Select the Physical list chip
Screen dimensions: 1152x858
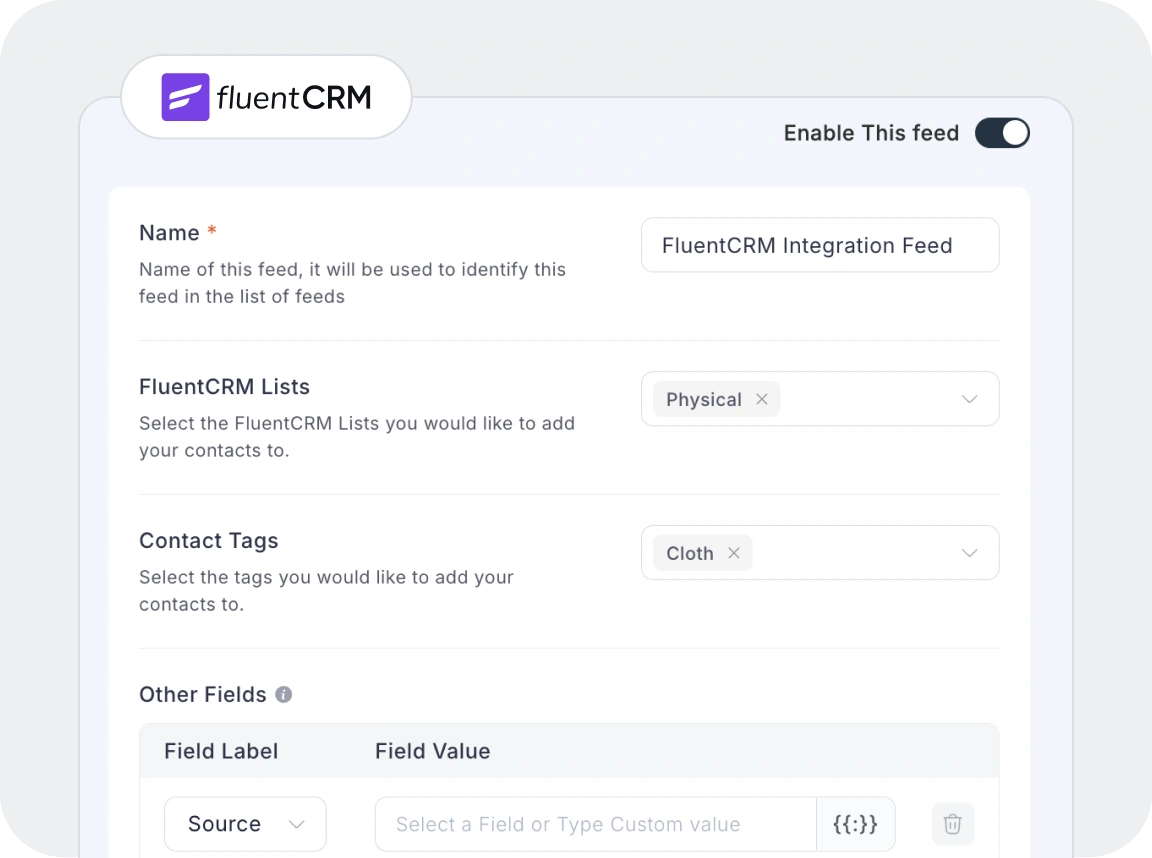click(703, 399)
